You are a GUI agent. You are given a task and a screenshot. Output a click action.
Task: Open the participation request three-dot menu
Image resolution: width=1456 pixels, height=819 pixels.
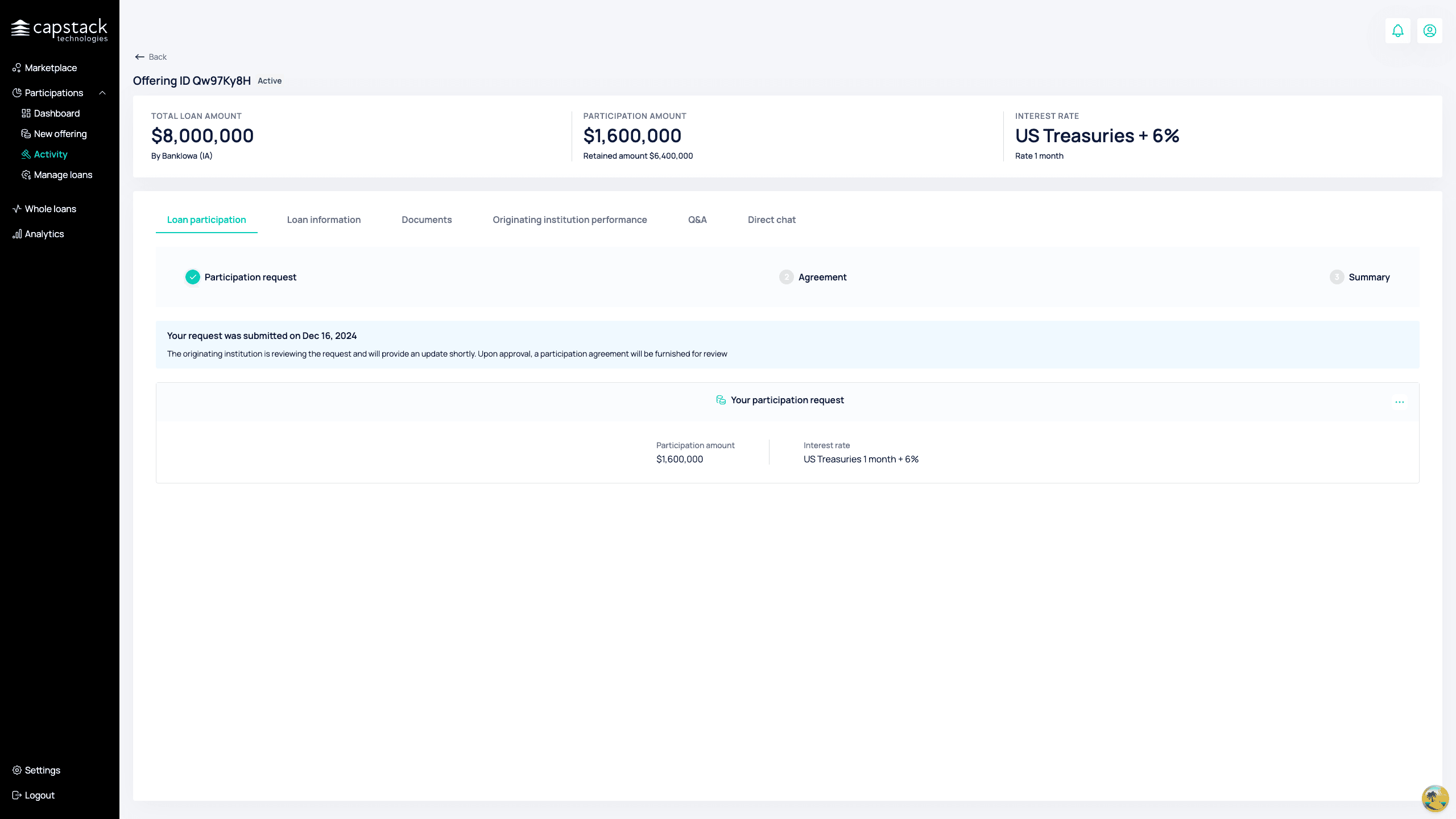click(1399, 402)
